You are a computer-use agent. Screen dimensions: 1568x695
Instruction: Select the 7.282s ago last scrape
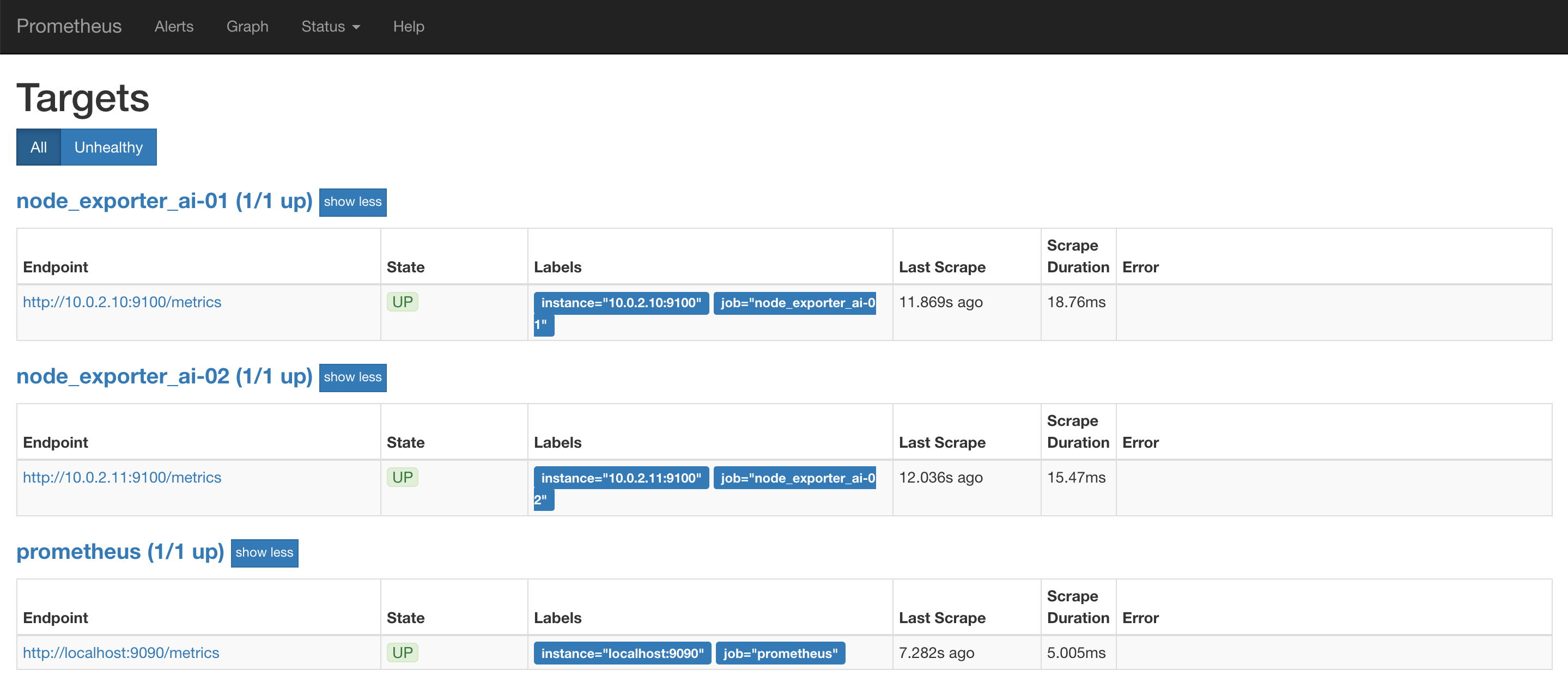pyautogui.click(x=936, y=653)
